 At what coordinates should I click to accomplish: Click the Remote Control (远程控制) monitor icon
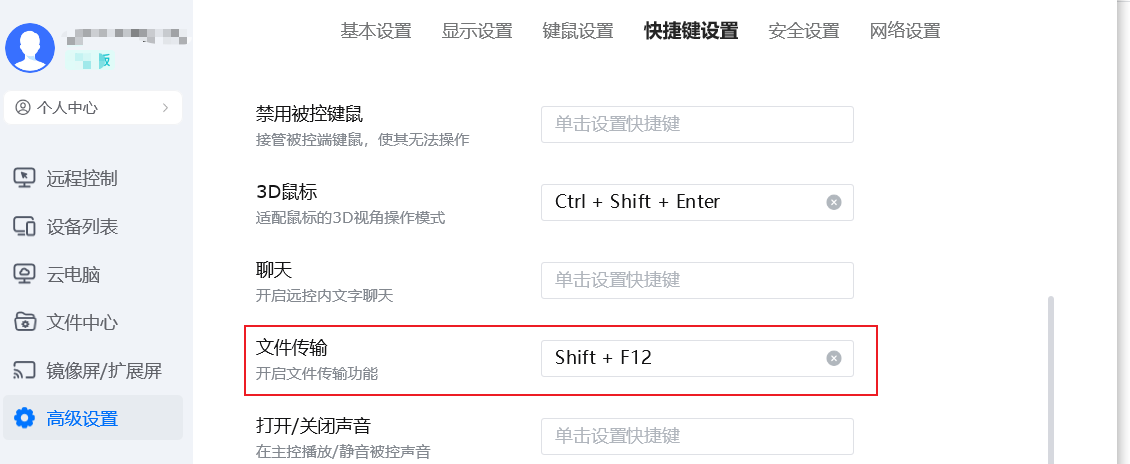[25, 178]
